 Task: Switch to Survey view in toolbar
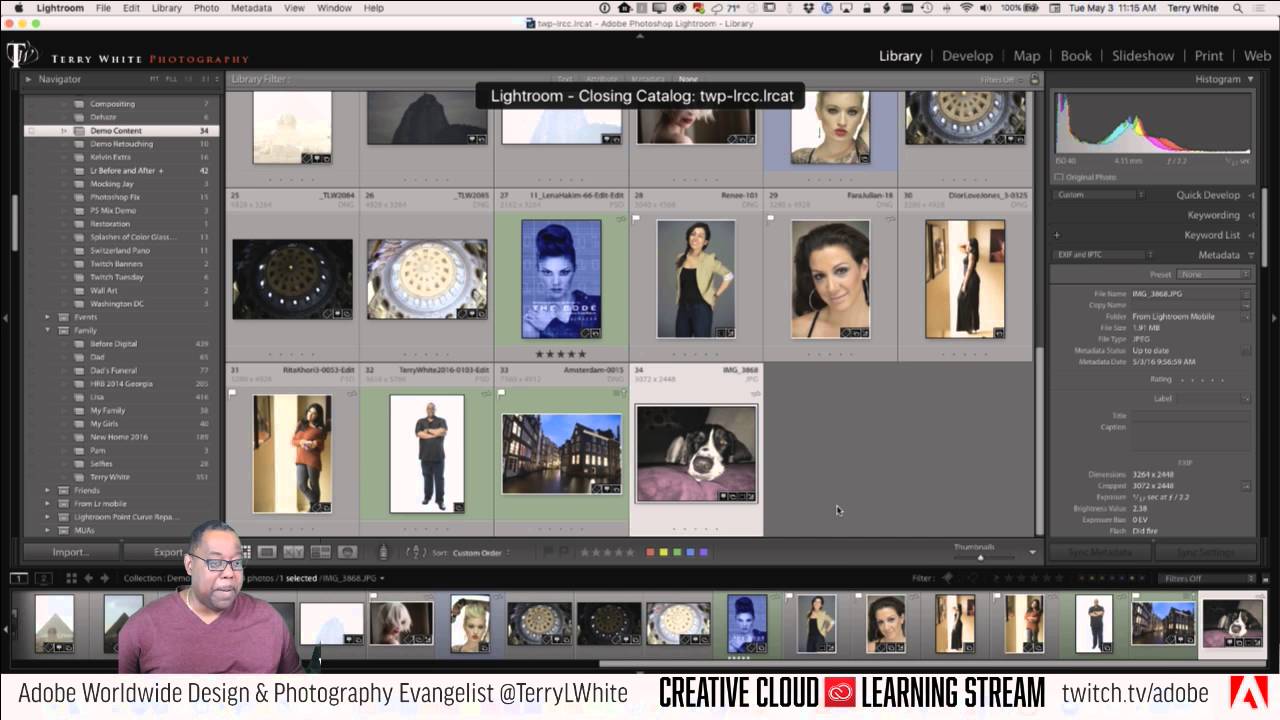point(320,552)
